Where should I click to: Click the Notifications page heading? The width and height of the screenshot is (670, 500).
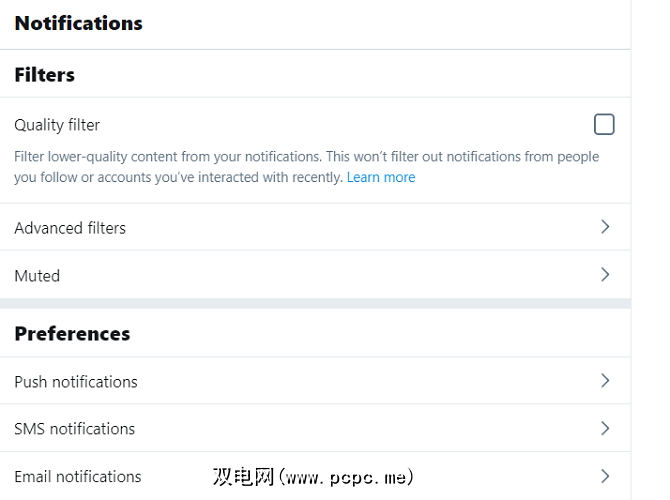[78, 23]
